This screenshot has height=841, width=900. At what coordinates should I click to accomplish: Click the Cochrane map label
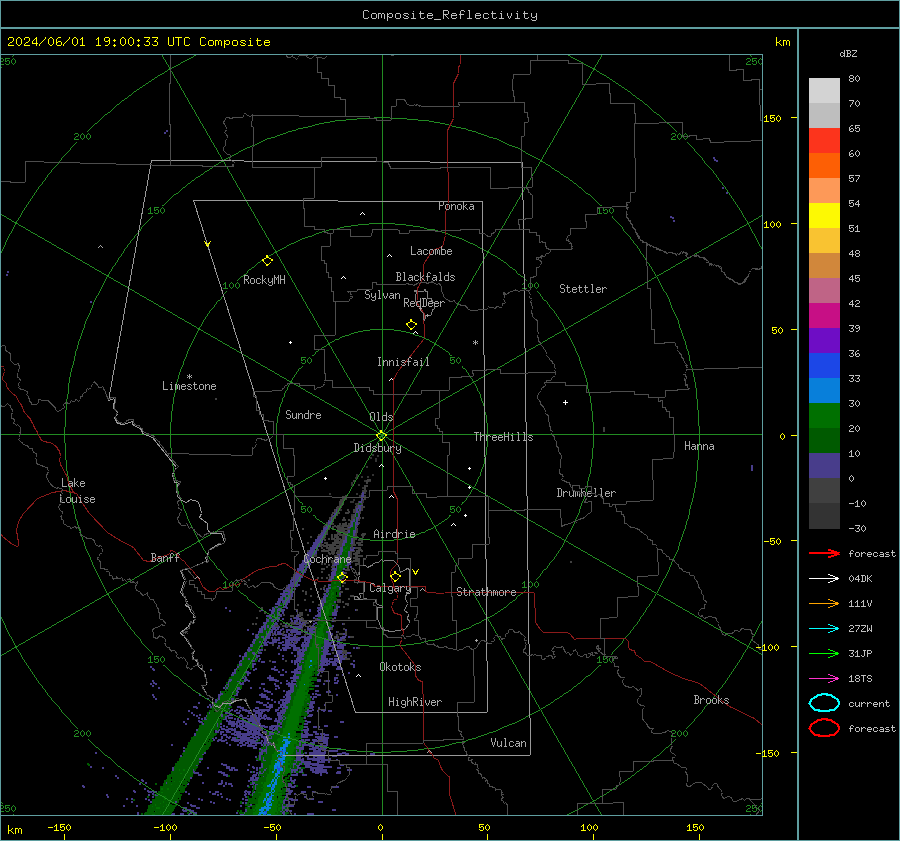pos(327,559)
